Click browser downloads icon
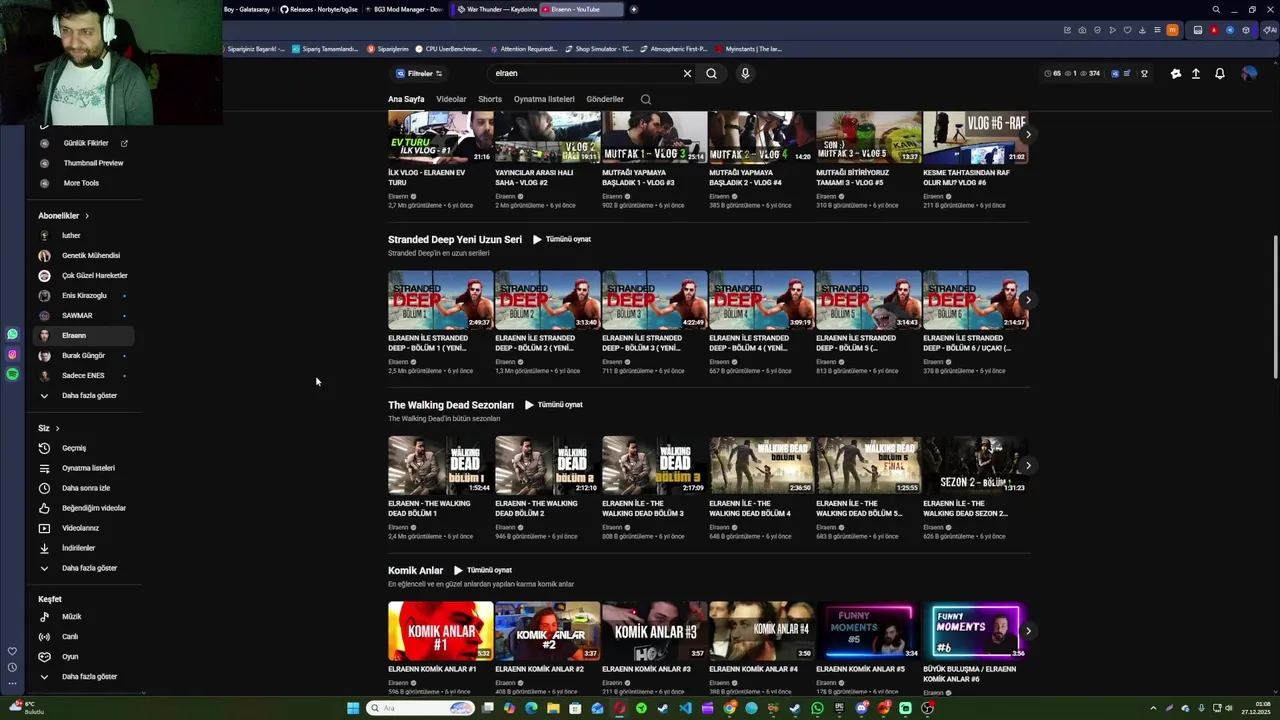 1142,30
